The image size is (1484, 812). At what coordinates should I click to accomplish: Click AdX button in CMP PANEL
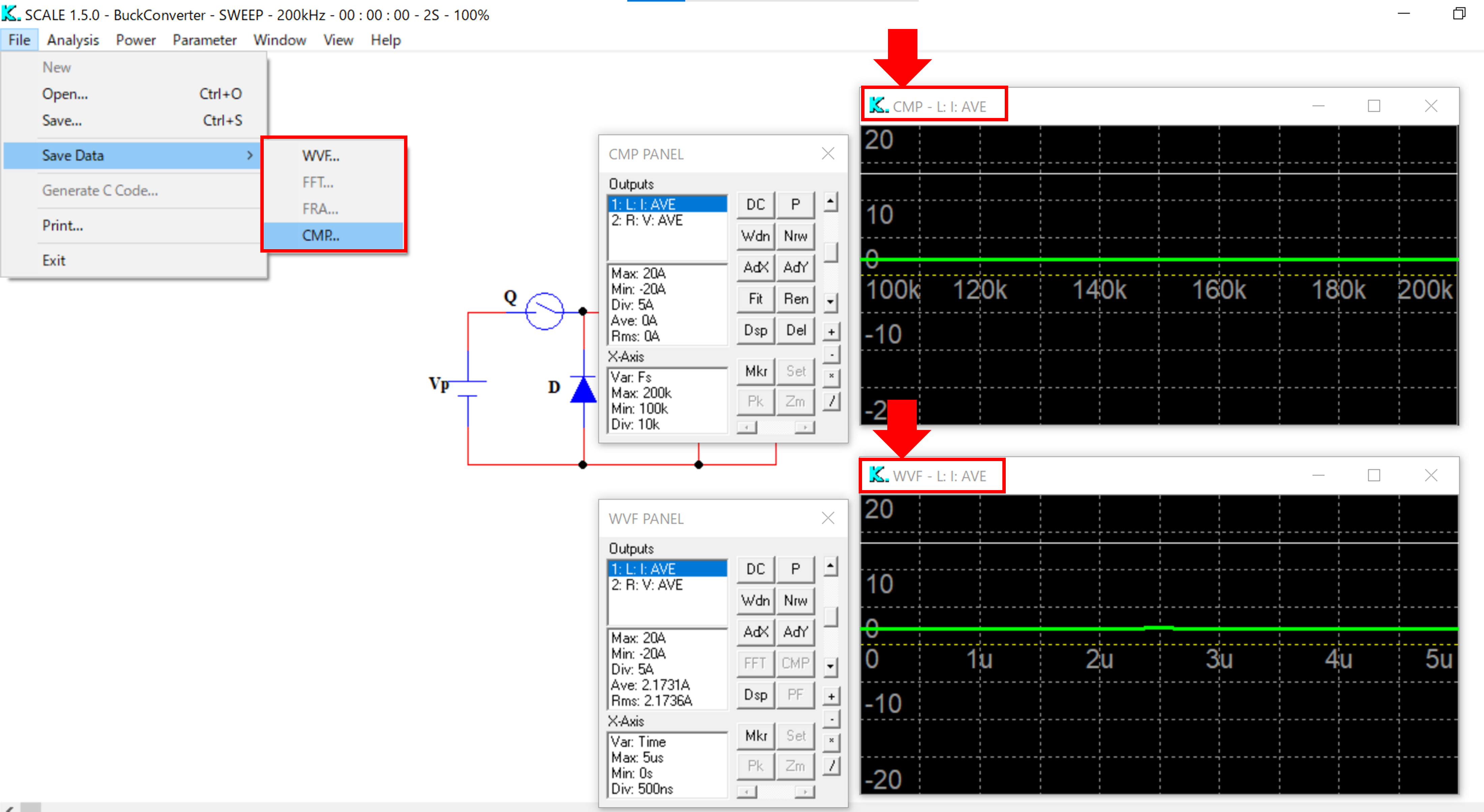[755, 267]
